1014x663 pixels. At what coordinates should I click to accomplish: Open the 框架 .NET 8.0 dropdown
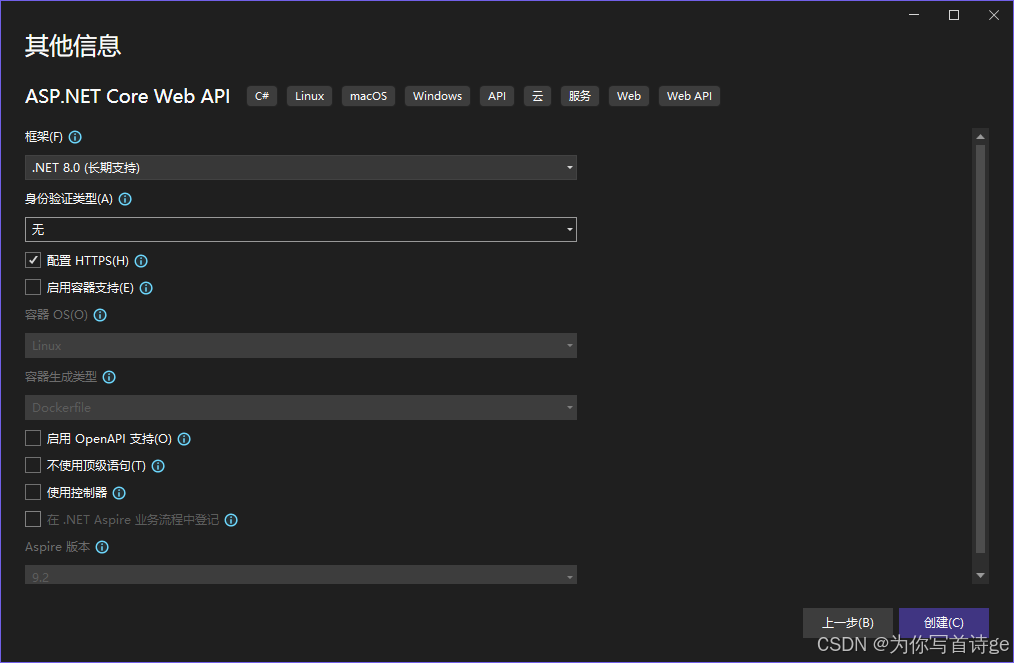coord(301,168)
